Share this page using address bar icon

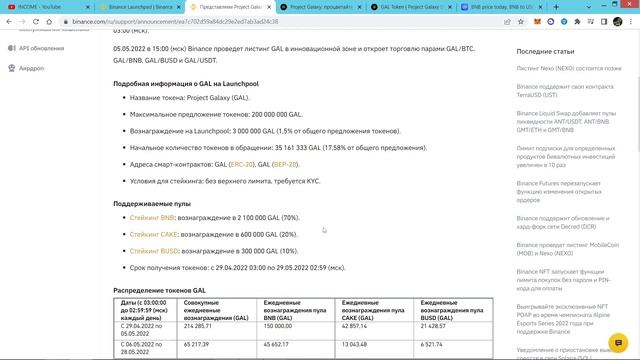pos(507,22)
